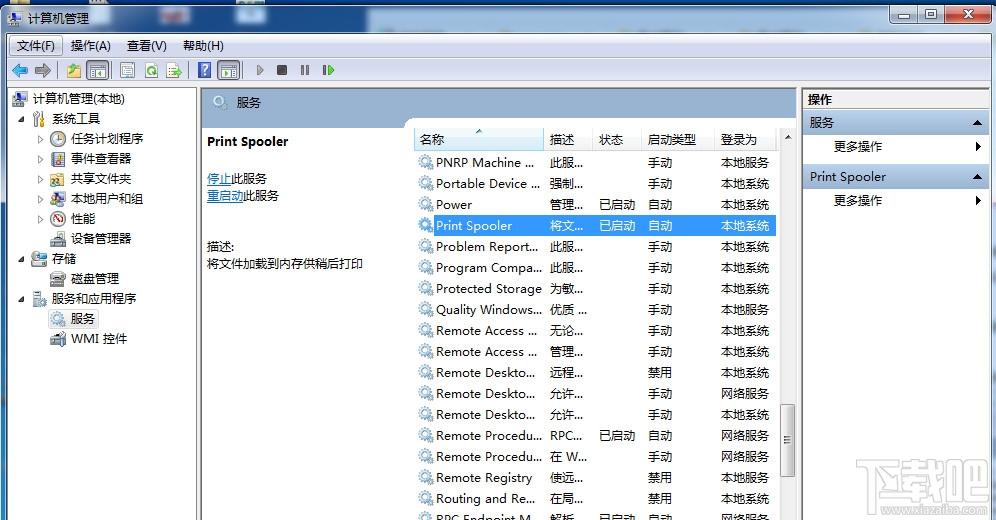Sort by the 名称 column header

478,140
